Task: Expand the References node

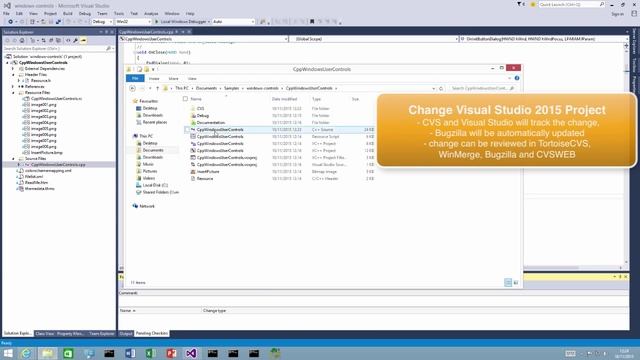Action: pos(13,87)
